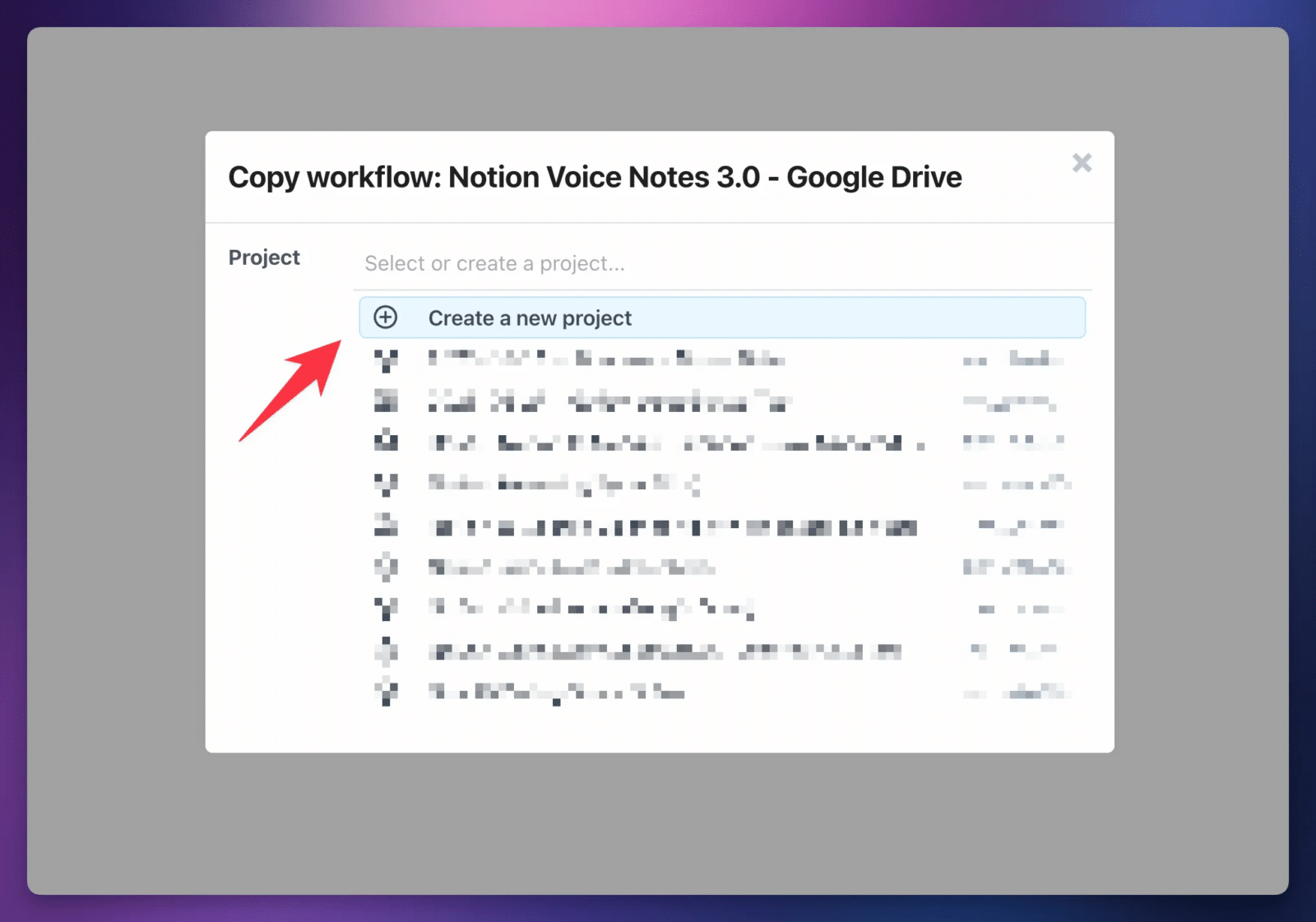The height and width of the screenshot is (922, 1316).
Task: Click the avatar icon of the second project row
Action: (386, 401)
